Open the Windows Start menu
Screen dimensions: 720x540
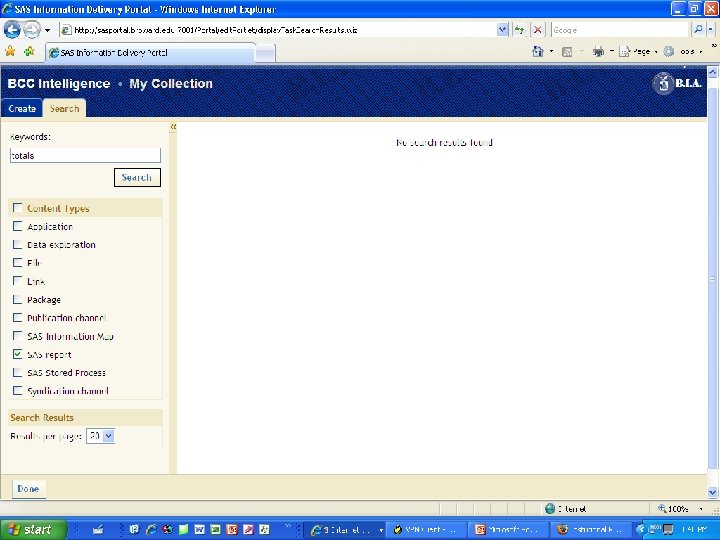(x=33, y=529)
